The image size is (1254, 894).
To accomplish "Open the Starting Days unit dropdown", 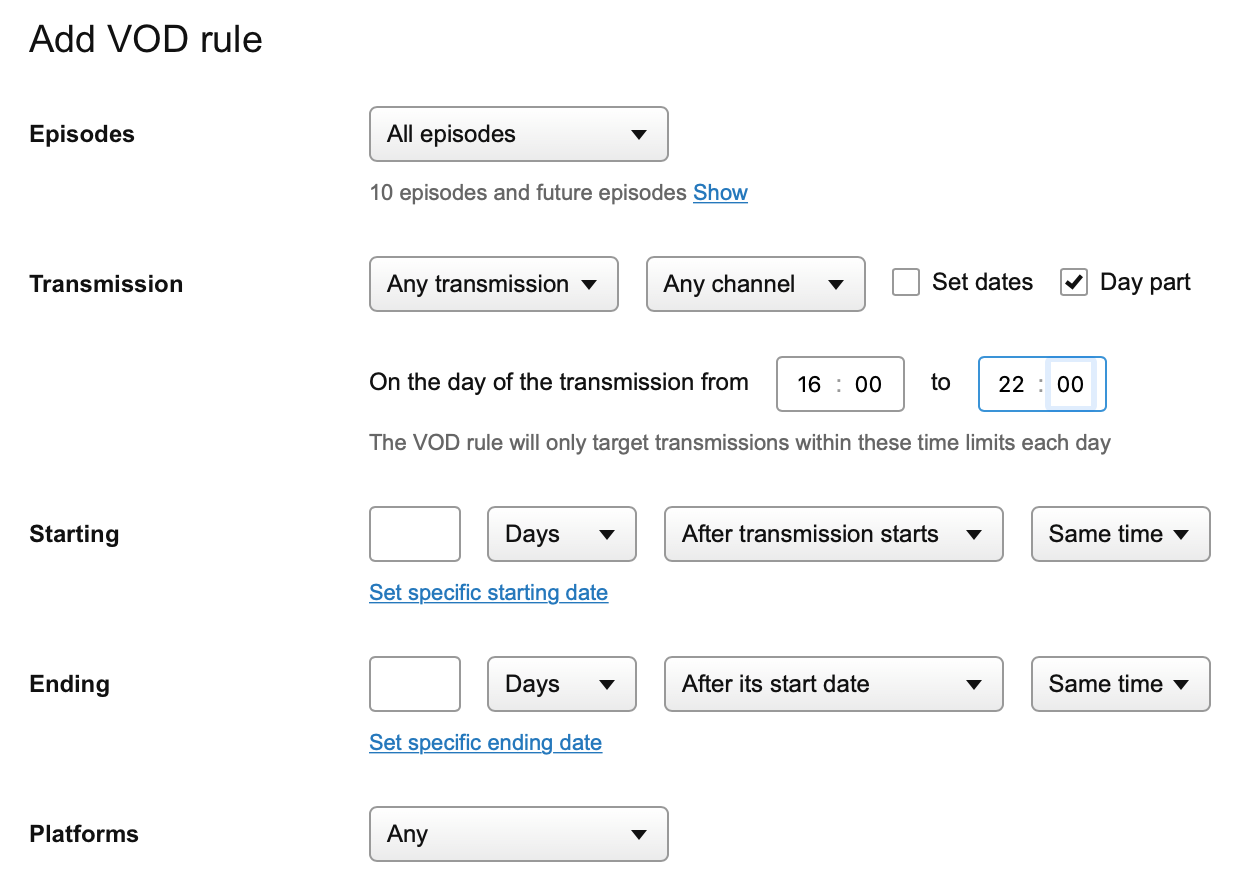I will tap(561, 534).
